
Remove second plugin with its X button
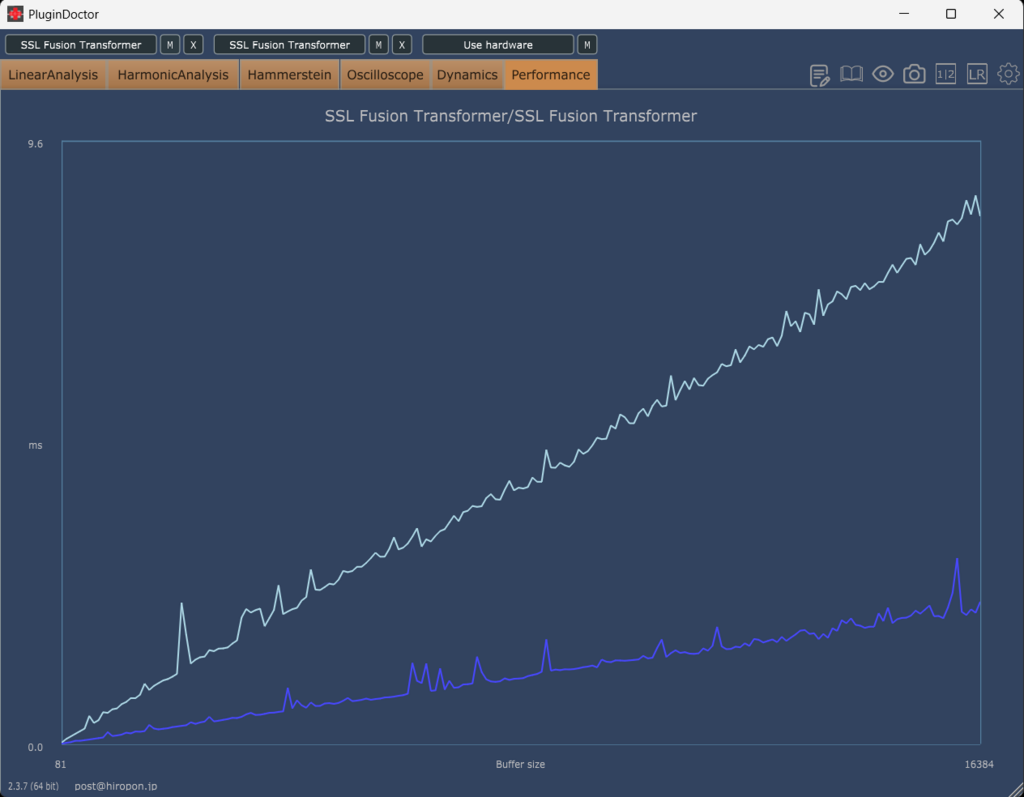click(x=402, y=44)
